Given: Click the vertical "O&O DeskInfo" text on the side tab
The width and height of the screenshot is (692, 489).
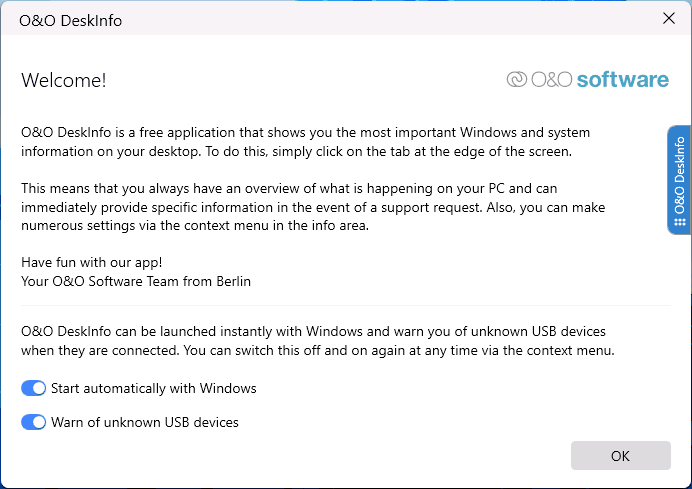Looking at the screenshot, I should pyautogui.click(x=680, y=175).
